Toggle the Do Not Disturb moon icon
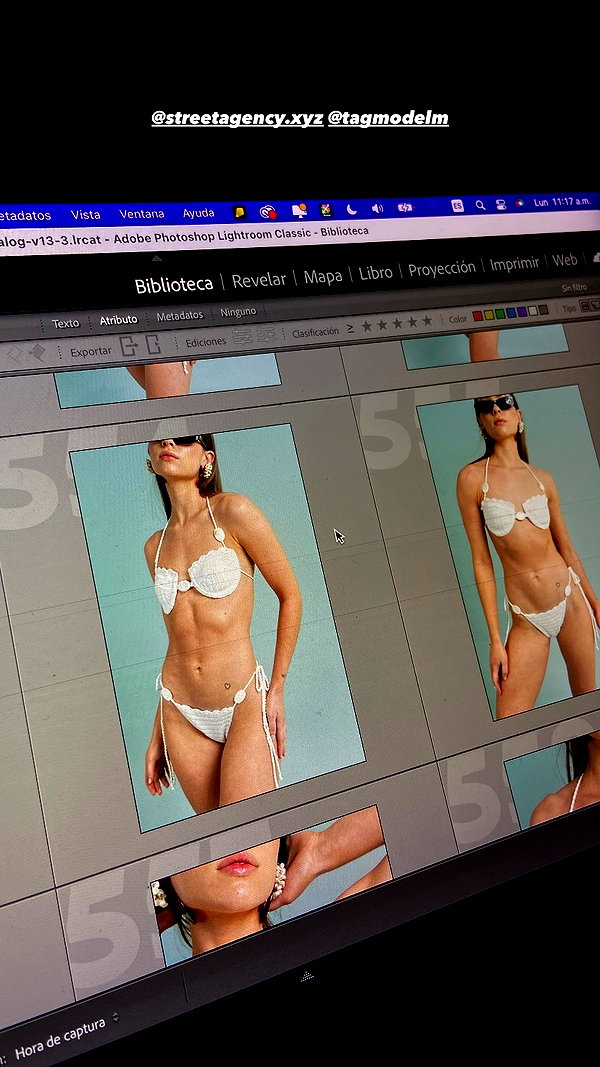The image size is (600, 1067). coord(352,208)
